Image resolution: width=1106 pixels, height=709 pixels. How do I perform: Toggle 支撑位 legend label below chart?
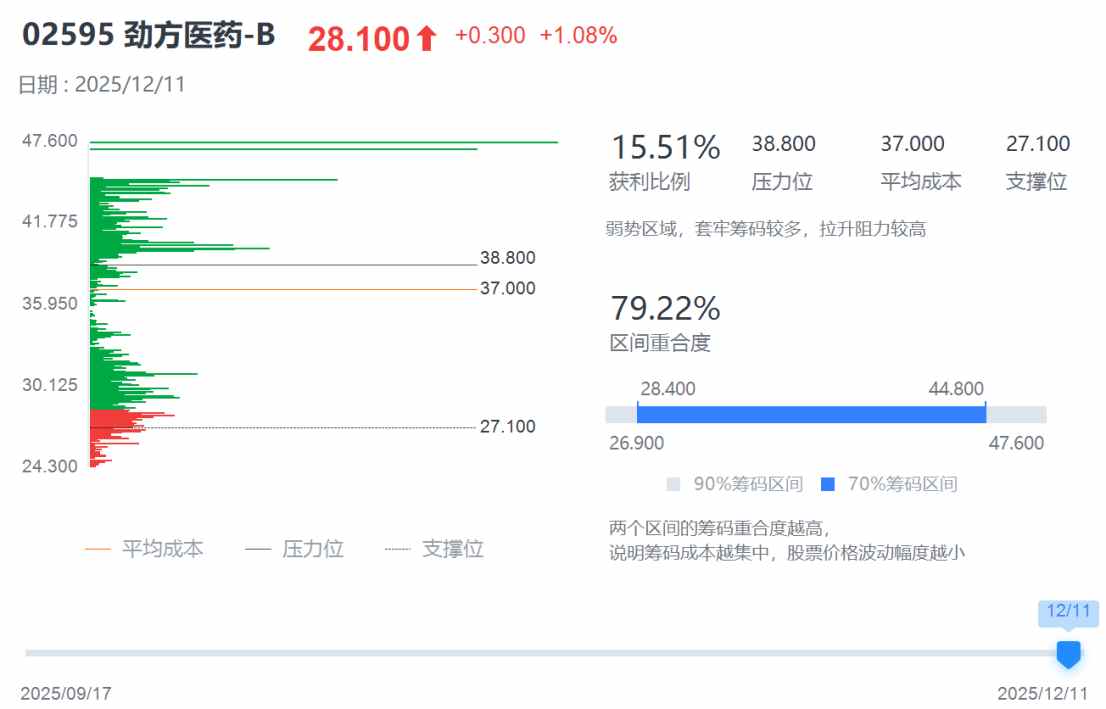(x=452, y=549)
